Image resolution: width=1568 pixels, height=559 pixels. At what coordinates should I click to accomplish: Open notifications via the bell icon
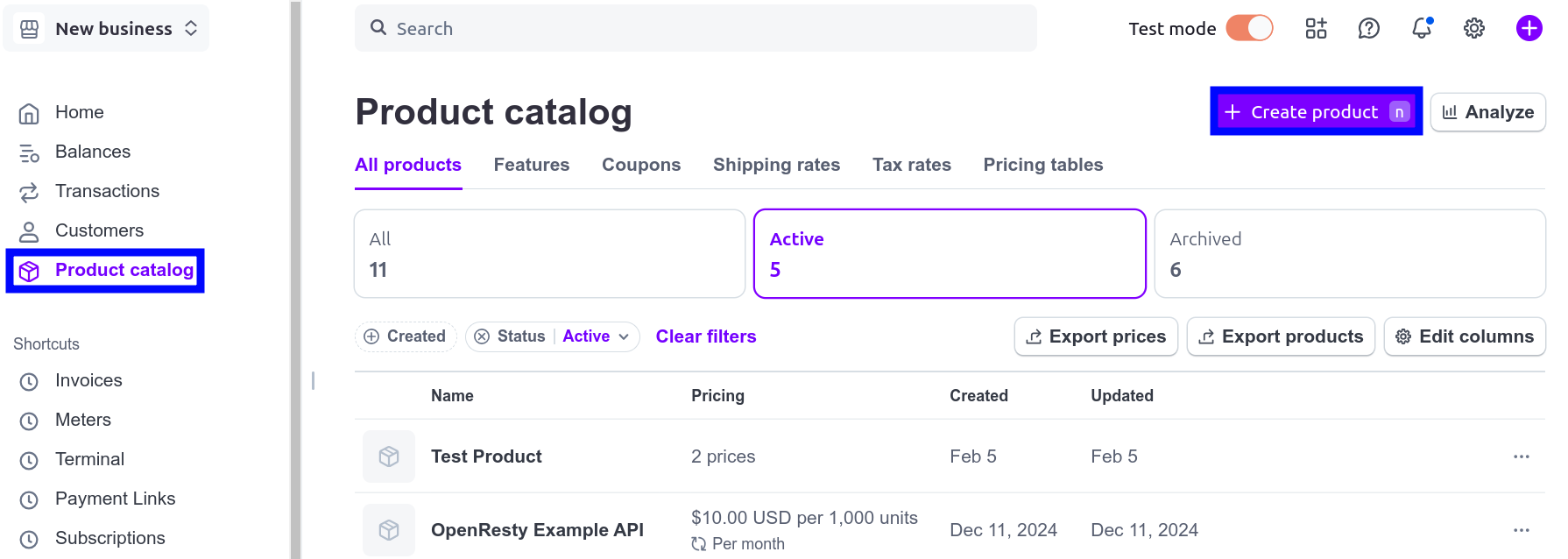point(1421,28)
